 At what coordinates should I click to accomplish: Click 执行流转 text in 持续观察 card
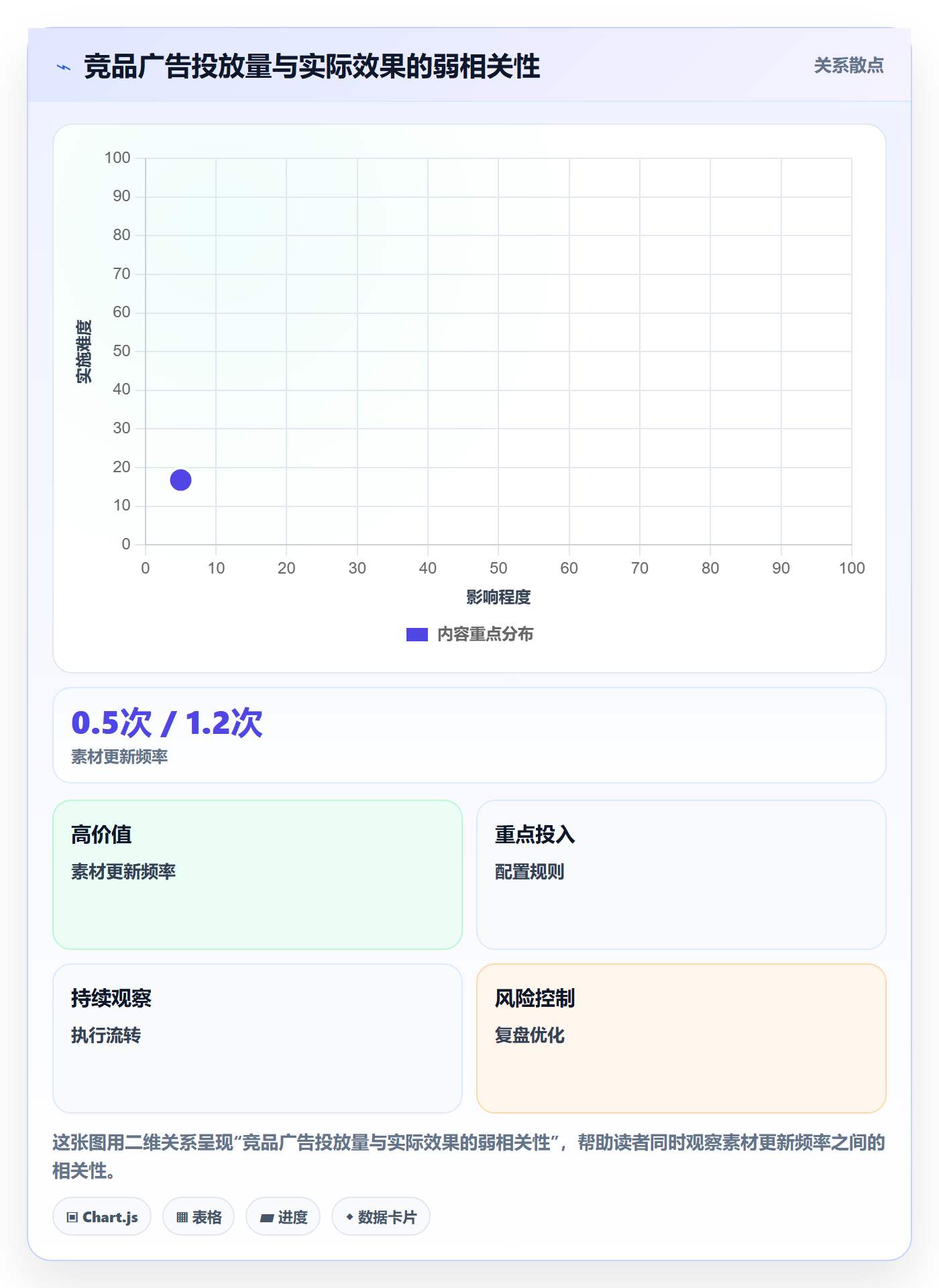[106, 1035]
